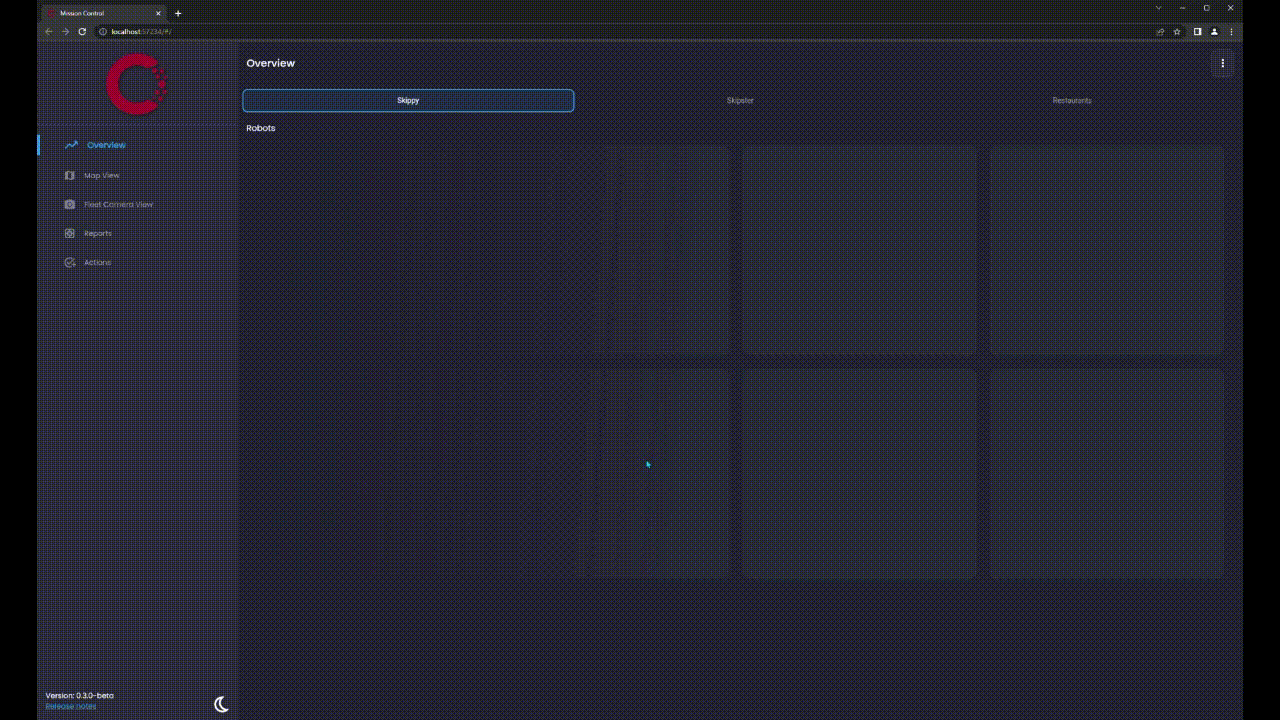Open the three-dot menu at top right

pyautogui.click(x=1222, y=63)
